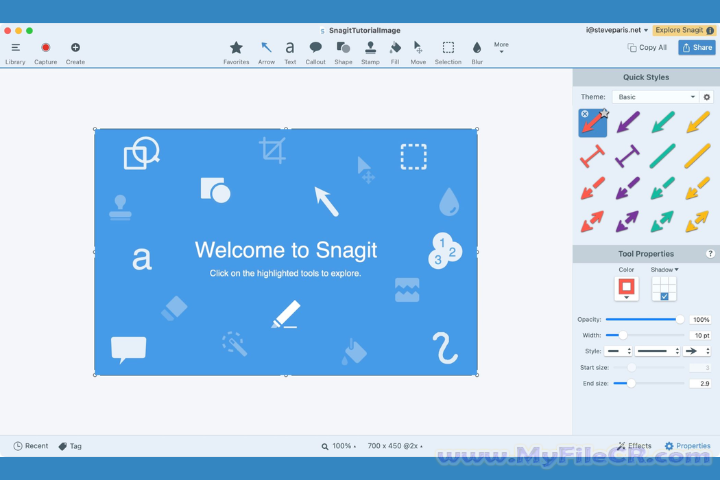Choose the yellow dashed arrow style

coord(698,188)
